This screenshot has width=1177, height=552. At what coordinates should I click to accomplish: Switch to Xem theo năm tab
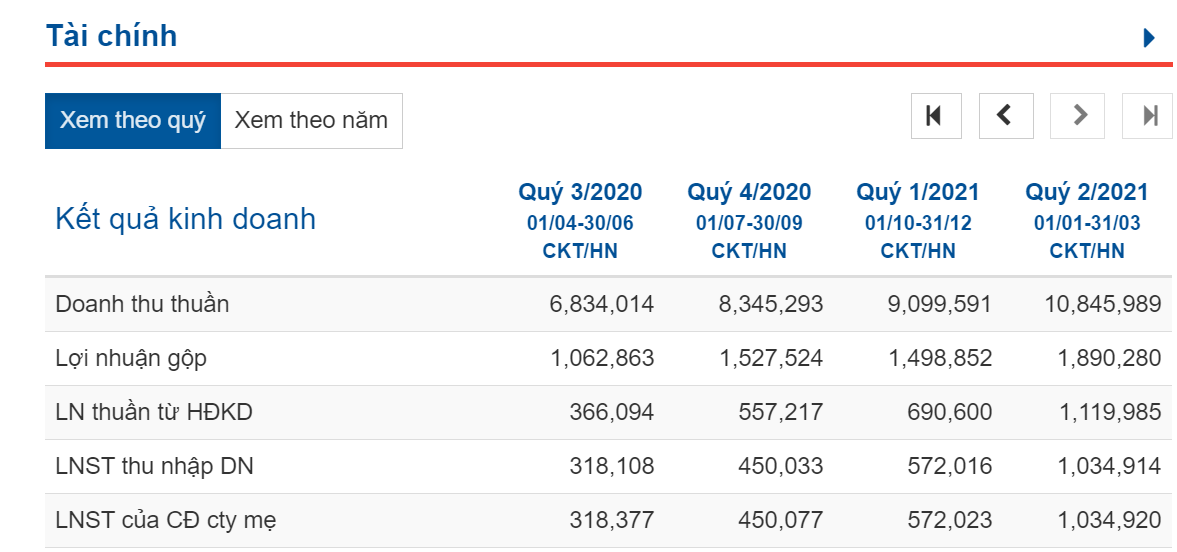point(311,121)
